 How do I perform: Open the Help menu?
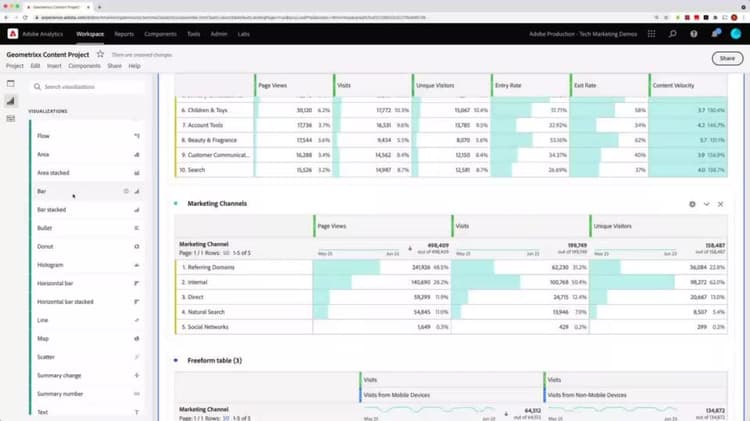(134, 66)
